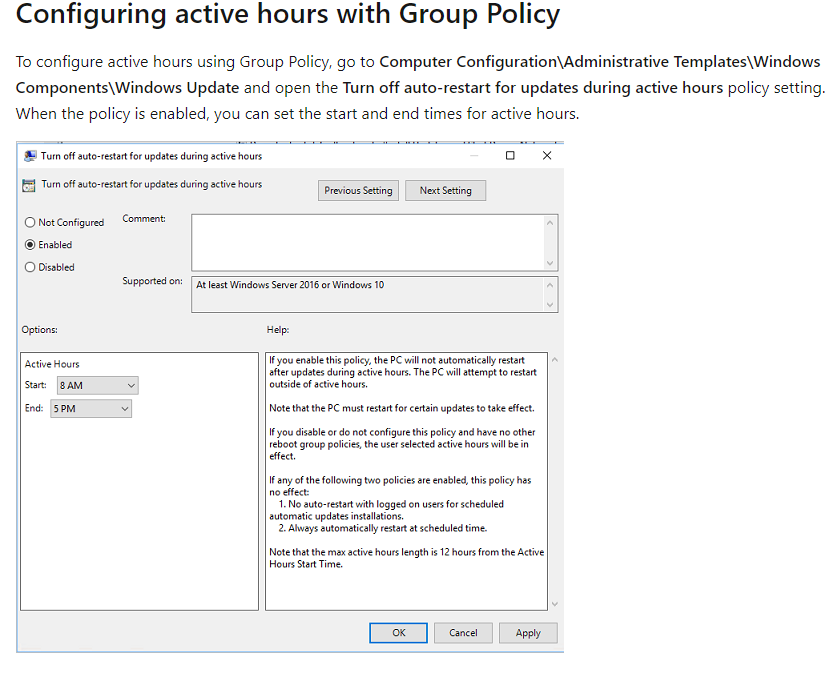Click the 'Supported on:' label
Viewport: 836px width, 684px height.
152,281
